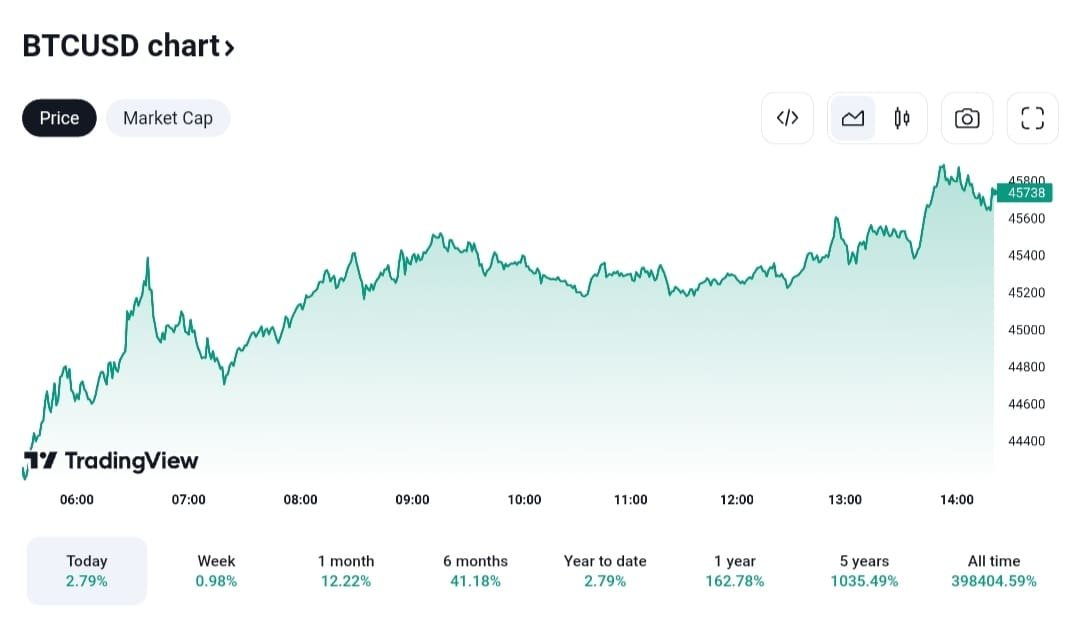This screenshot has width=1080, height=633.
Task: Toggle the Price display mode
Action: pos(58,117)
